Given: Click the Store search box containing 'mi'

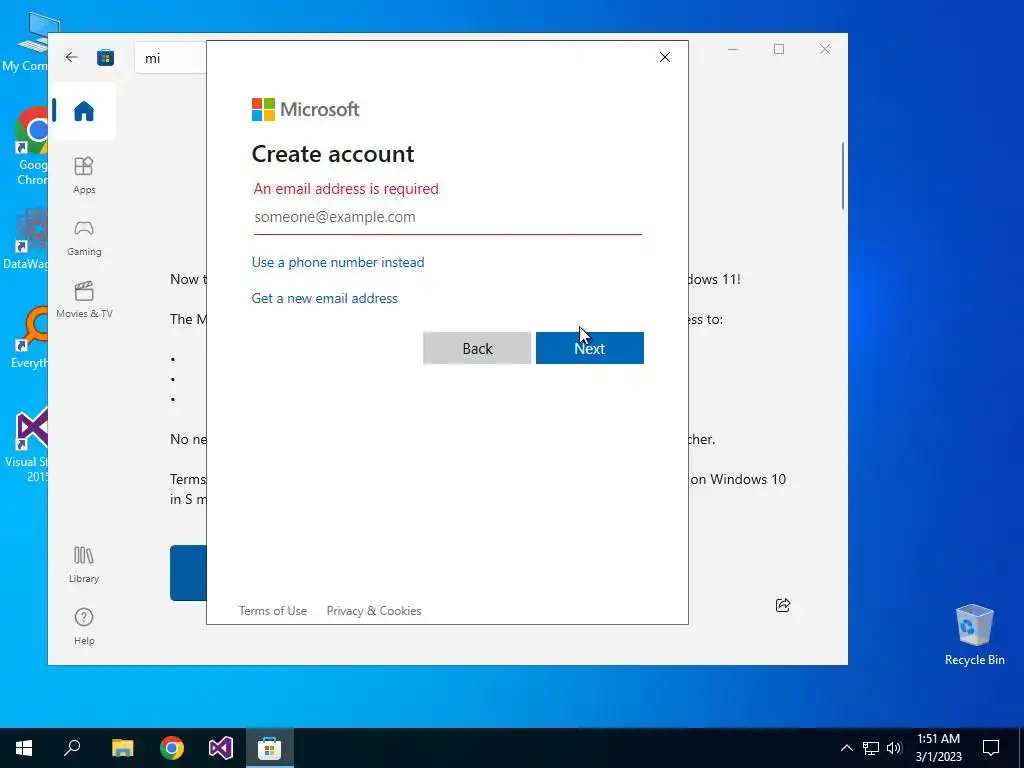Looking at the screenshot, I should point(171,58).
